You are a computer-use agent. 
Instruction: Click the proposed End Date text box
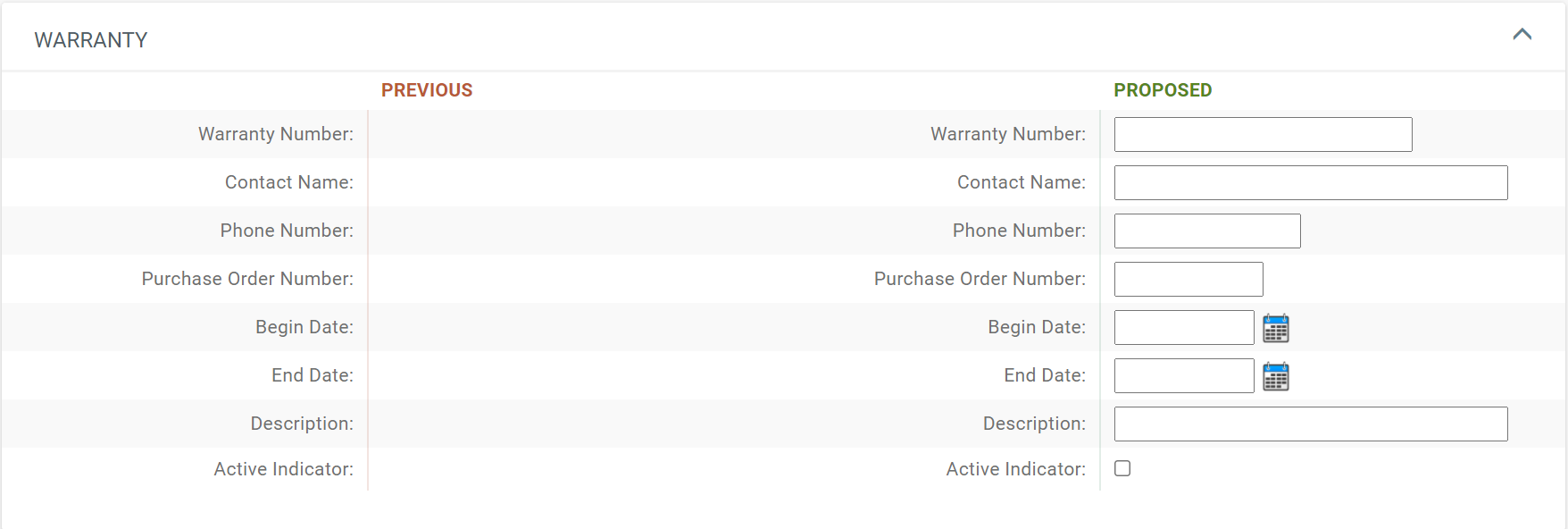click(x=1184, y=375)
